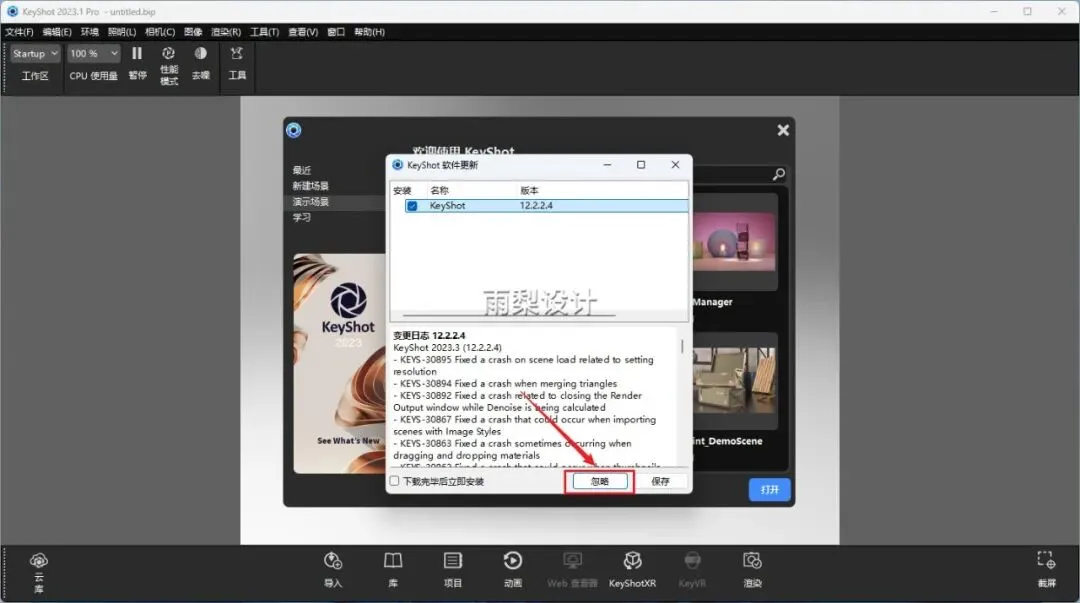1080x603 pixels.
Task: Uncheck the KeyShot 12.2.2.4 install checkbox
Action: click(x=412, y=206)
